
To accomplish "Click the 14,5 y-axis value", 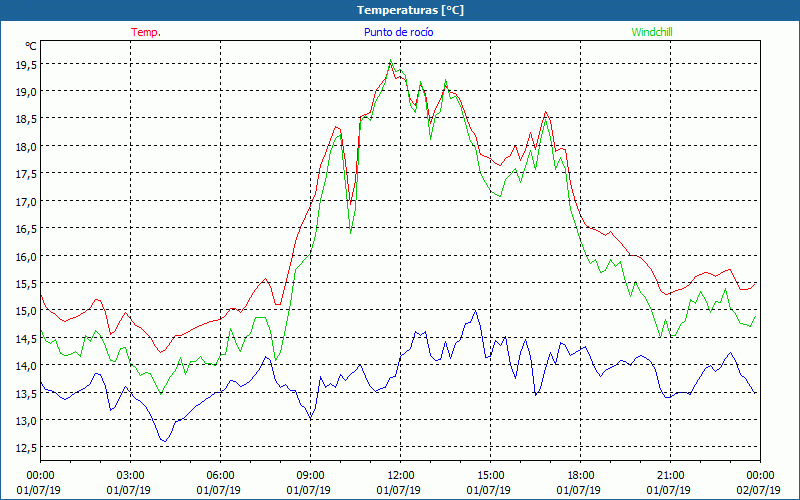I will 27,339.
